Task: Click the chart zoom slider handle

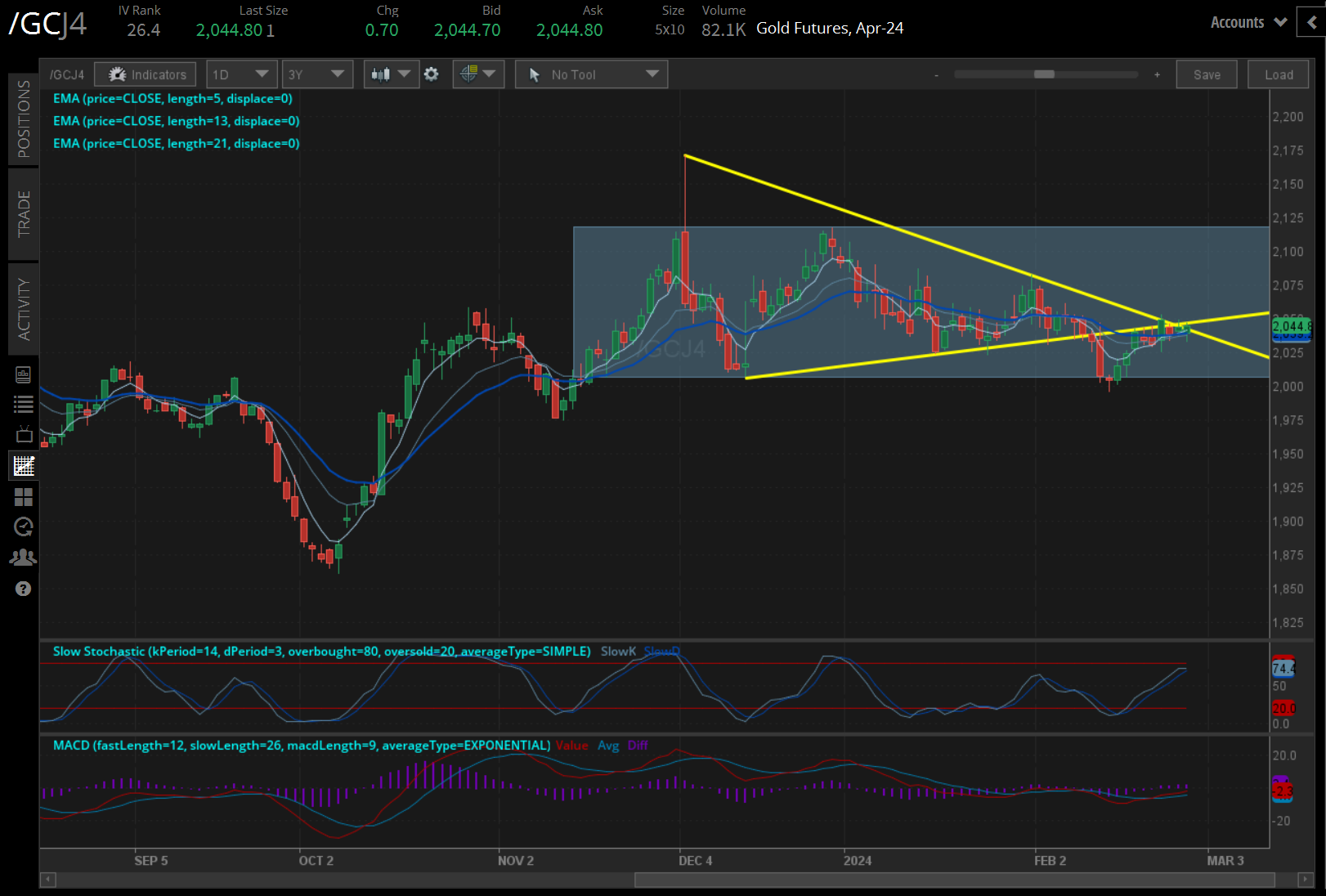Action: 1044,74
